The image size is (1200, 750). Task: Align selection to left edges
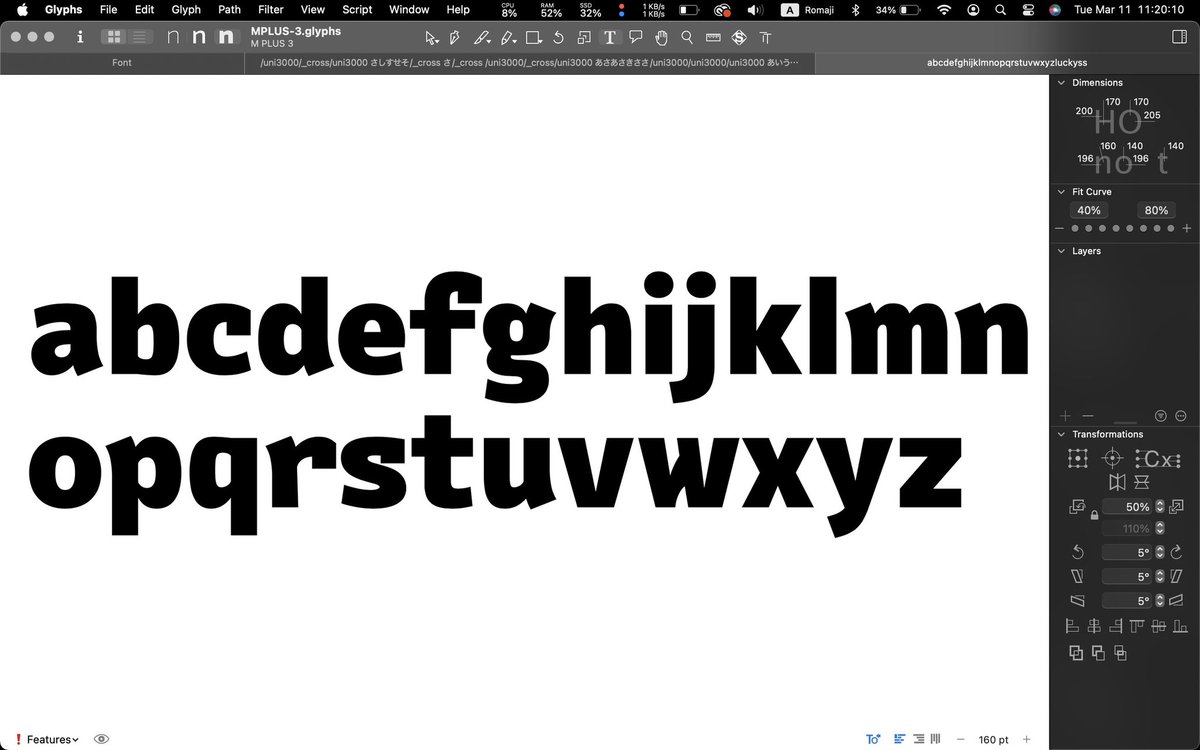tap(1072, 627)
